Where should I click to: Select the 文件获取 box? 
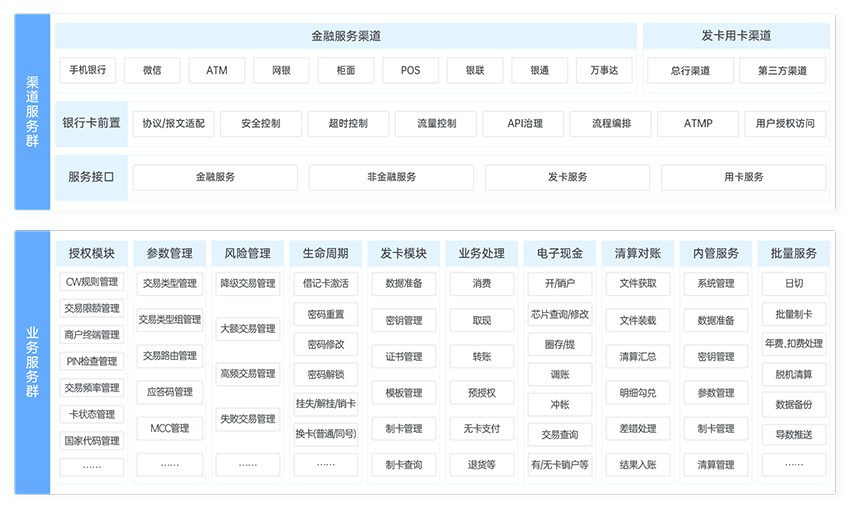[638, 283]
